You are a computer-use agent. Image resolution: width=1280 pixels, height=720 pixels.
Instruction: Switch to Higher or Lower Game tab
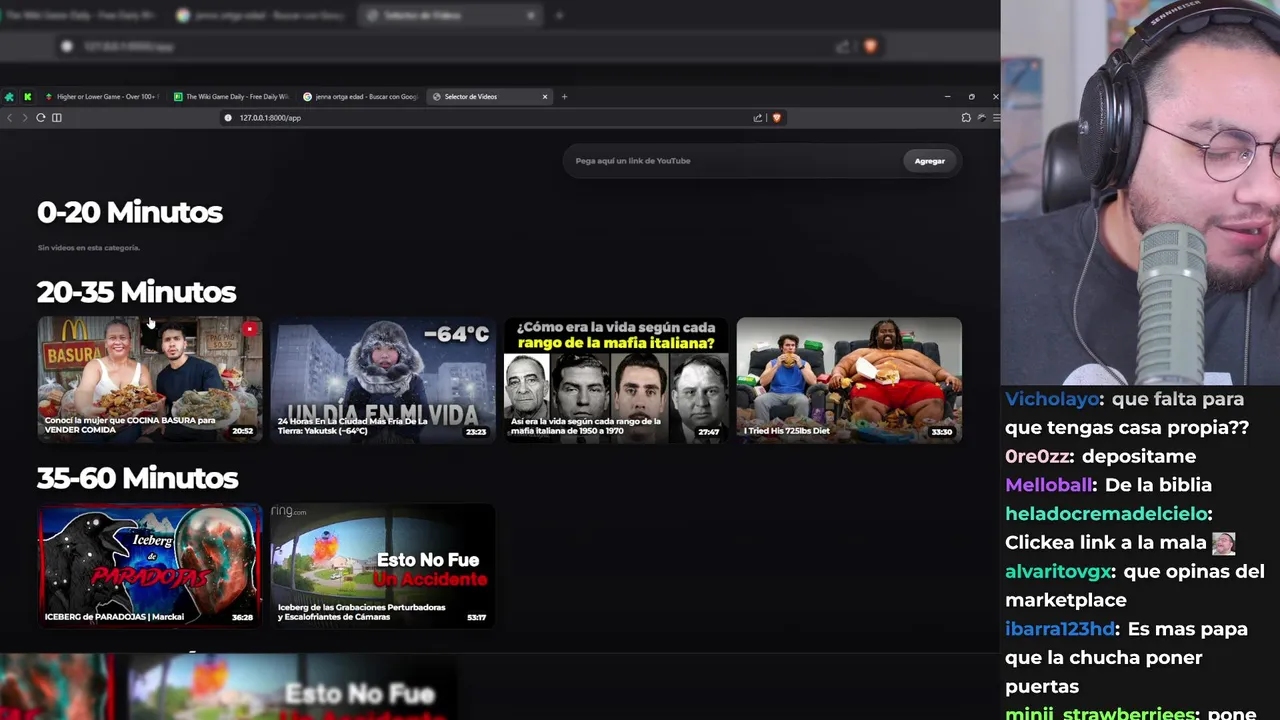(x=100, y=97)
